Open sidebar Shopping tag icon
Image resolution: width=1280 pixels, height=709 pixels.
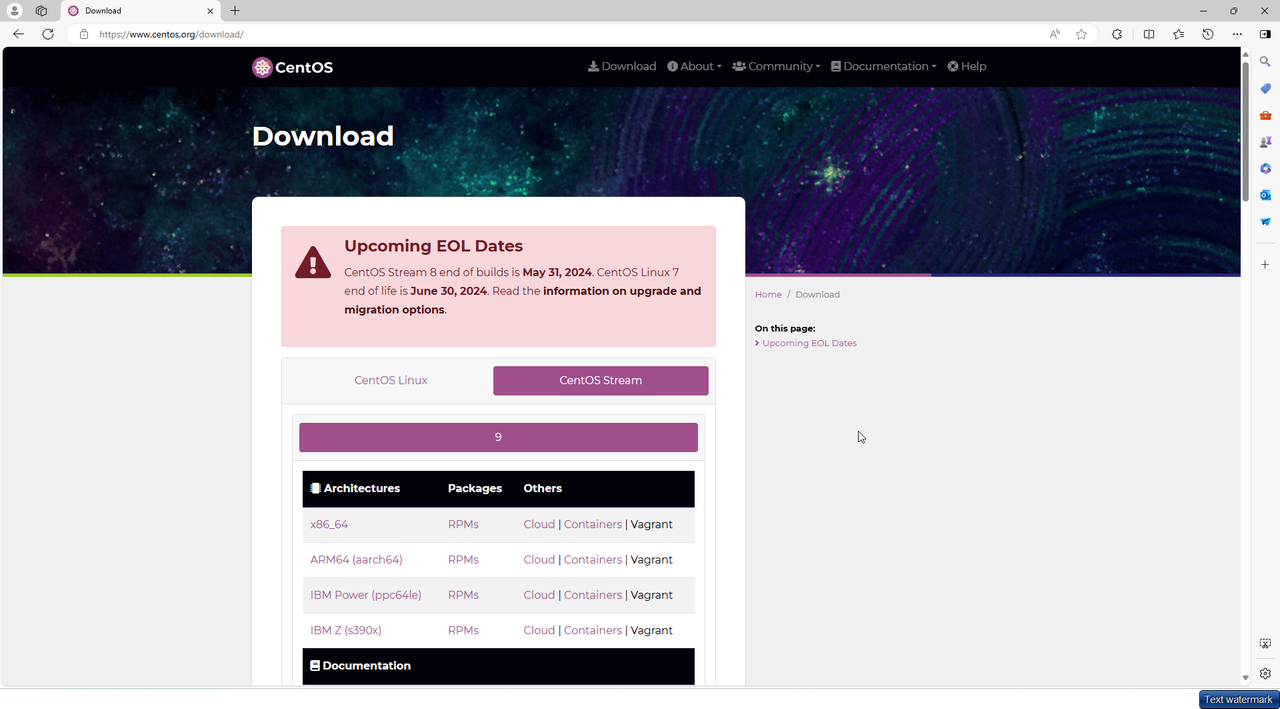1265,89
